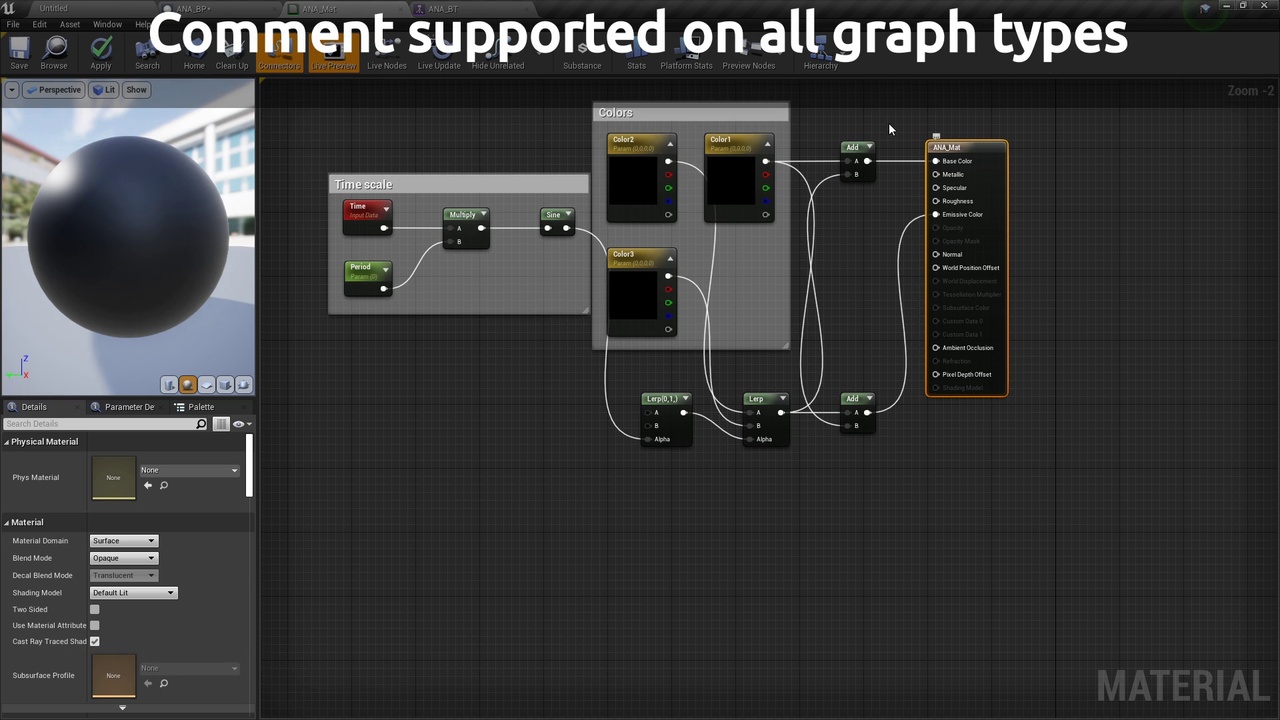The image size is (1280, 720).
Task: Click the Browse toolbar icon
Action: [x=54, y=51]
